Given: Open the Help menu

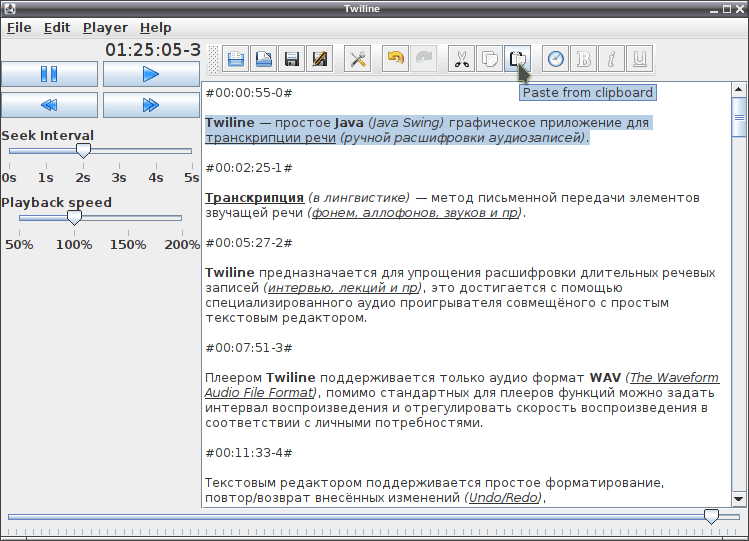Looking at the screenshot, I should [155, 28].
